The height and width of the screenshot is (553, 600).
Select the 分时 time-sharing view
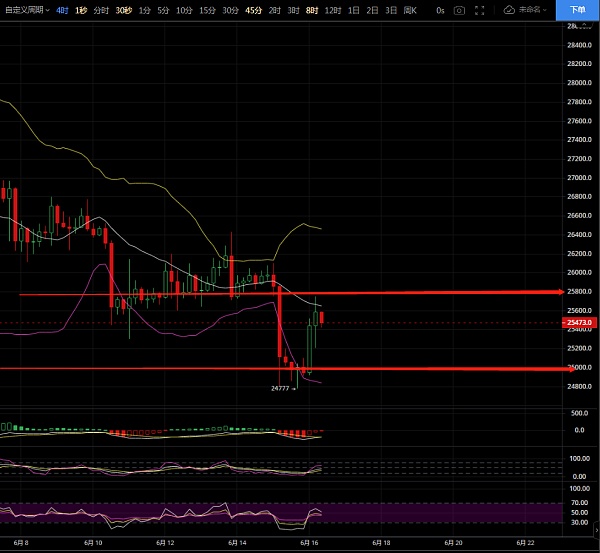(101, 10)
